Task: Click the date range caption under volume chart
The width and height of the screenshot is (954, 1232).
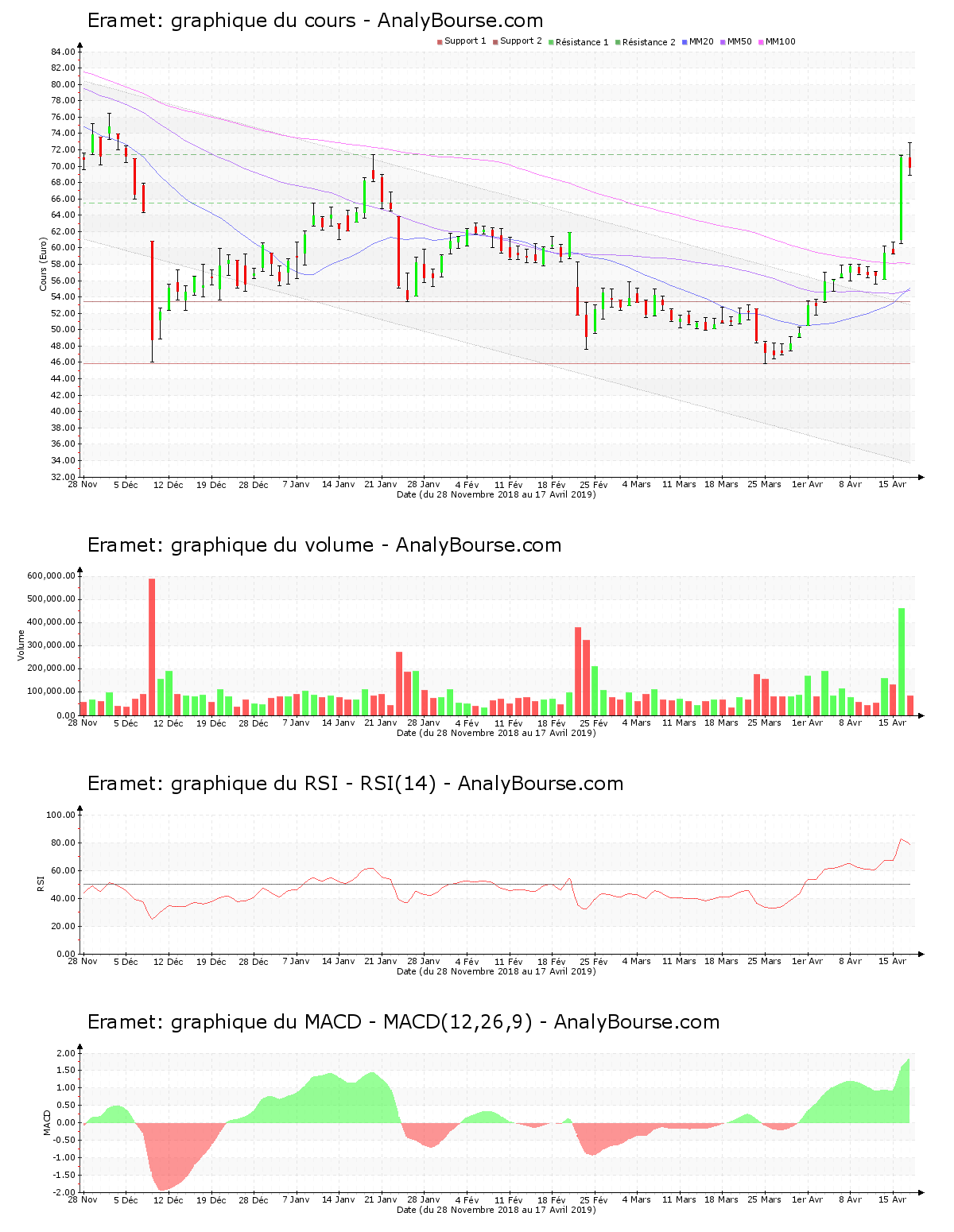Action: tap(496, 733)
